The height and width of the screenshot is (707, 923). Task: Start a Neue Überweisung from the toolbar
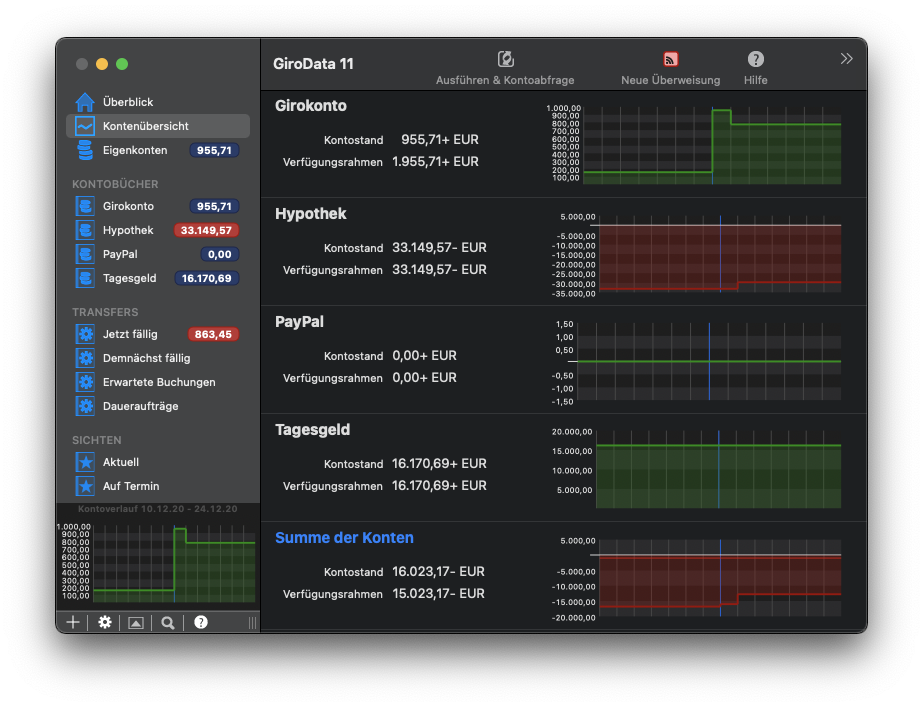670,60
